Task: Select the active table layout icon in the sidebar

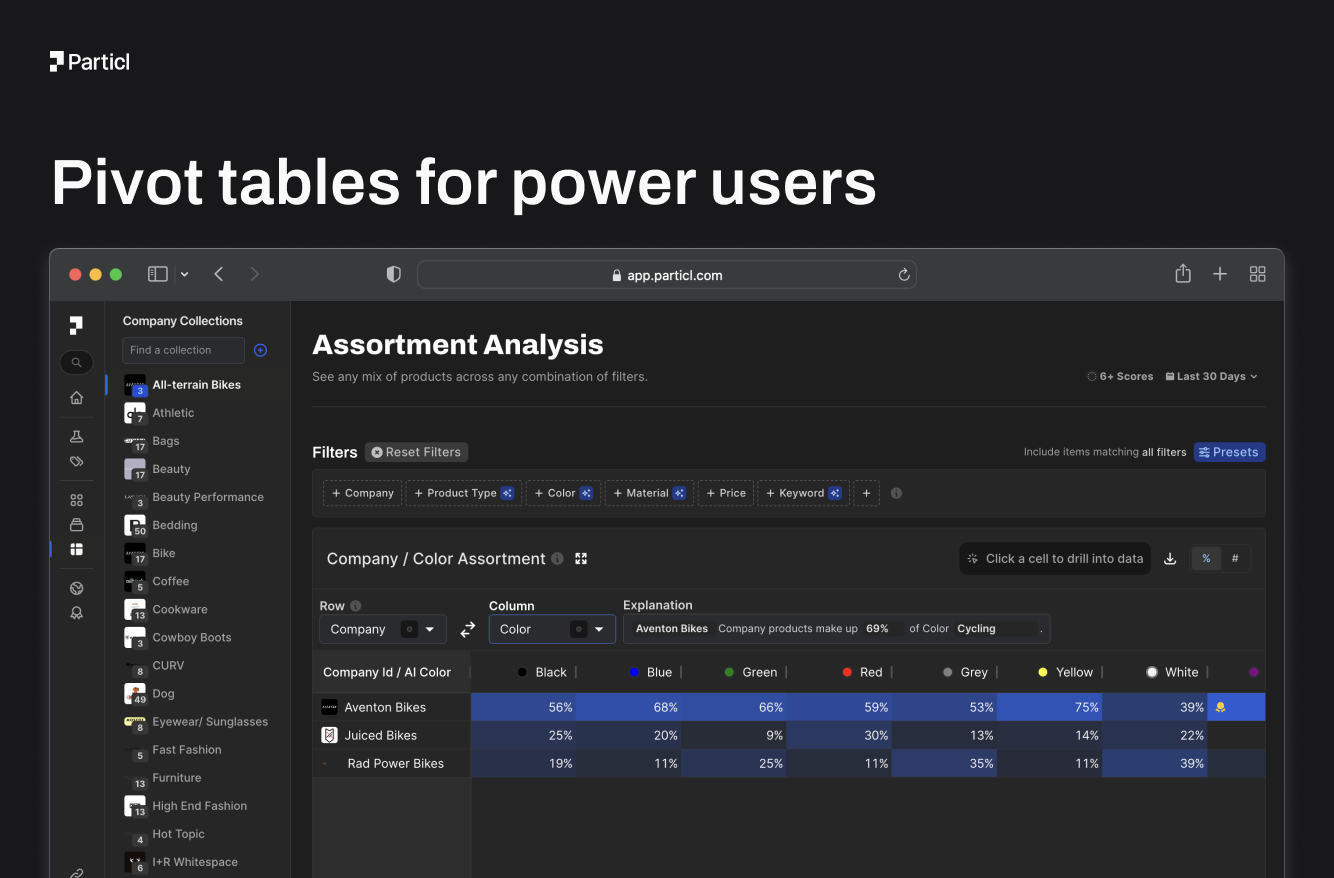Action: pyautogui.click(x=76, y=549)
